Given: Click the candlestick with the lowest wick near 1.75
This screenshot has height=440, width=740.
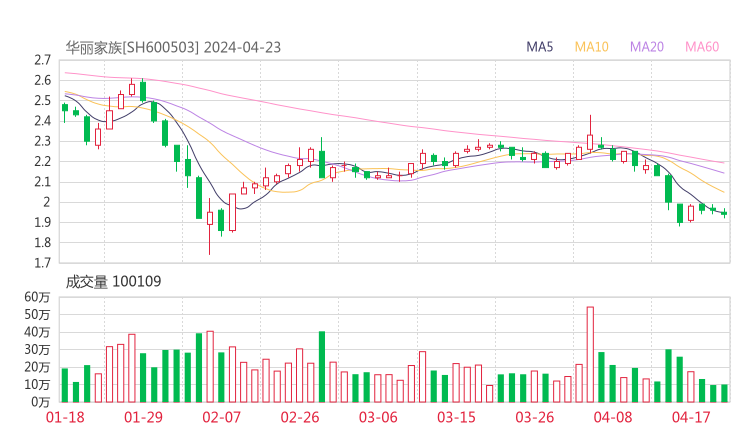Looking at the screenshot, I should (210, 227).
